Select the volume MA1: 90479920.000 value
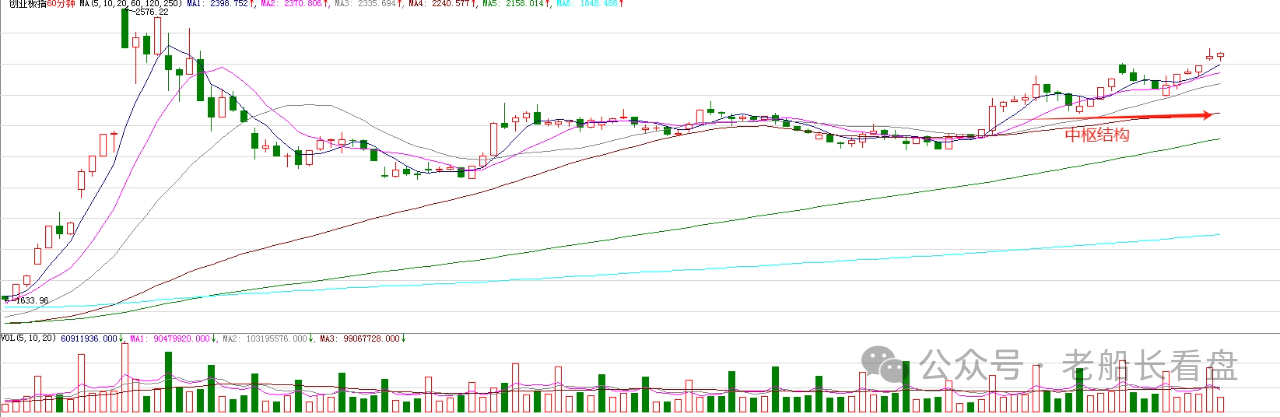 click(x=170, y=338)
